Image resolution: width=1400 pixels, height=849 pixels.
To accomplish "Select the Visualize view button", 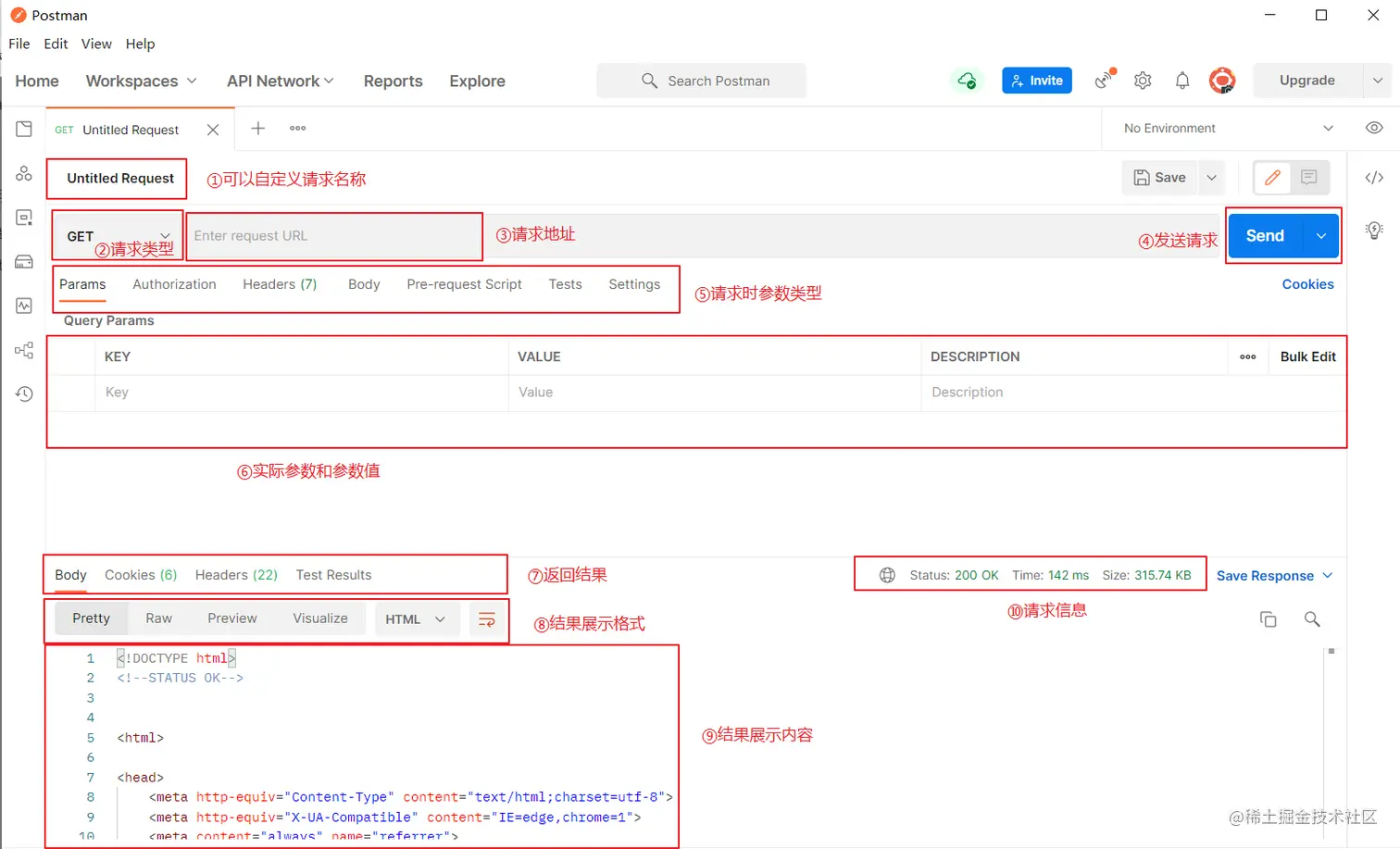I will click(x=320, y=618).
